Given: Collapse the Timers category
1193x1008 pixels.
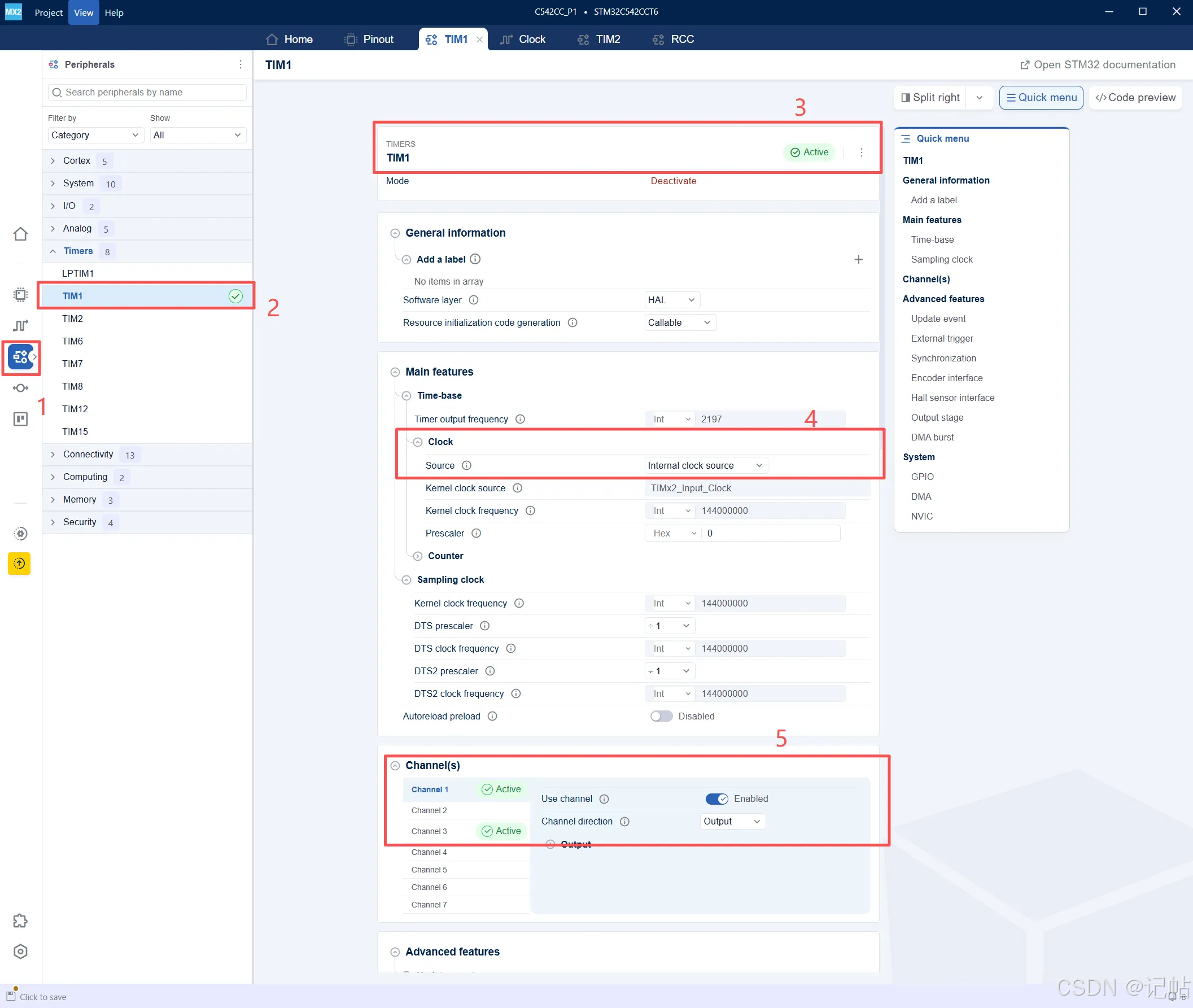Looking at the screenshot, I should [x=53, y=251].
